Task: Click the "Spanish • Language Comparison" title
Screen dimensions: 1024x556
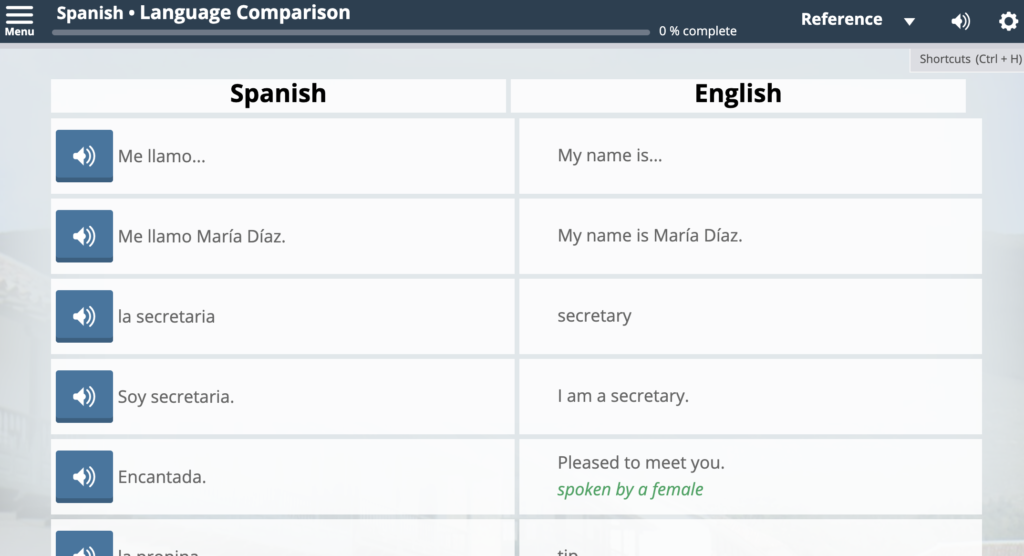Action: pos(203,13)
